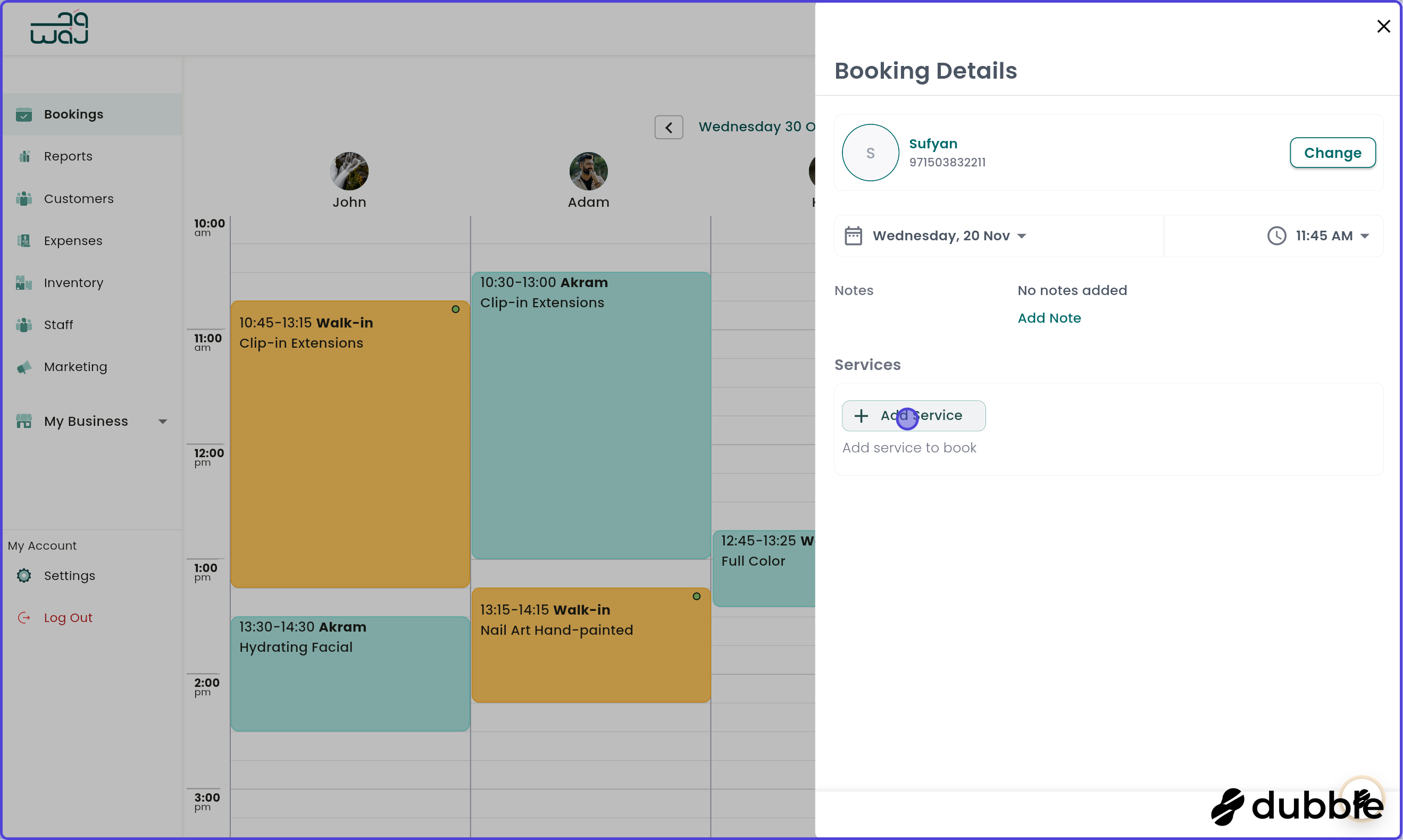Click Log Out in the sidebar

click(68, 617)
